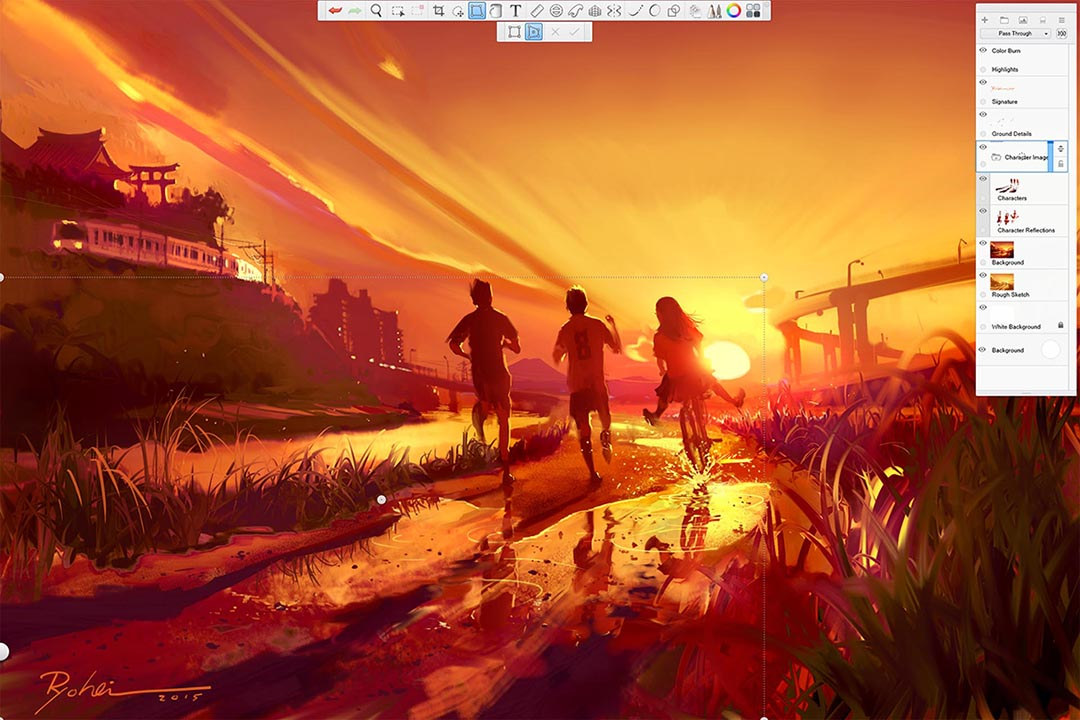Image resolution: width=1080 pixels, height=720 pixels.
Task: Open the color picker from the toolbar
Action: click(x=733, y=12)
